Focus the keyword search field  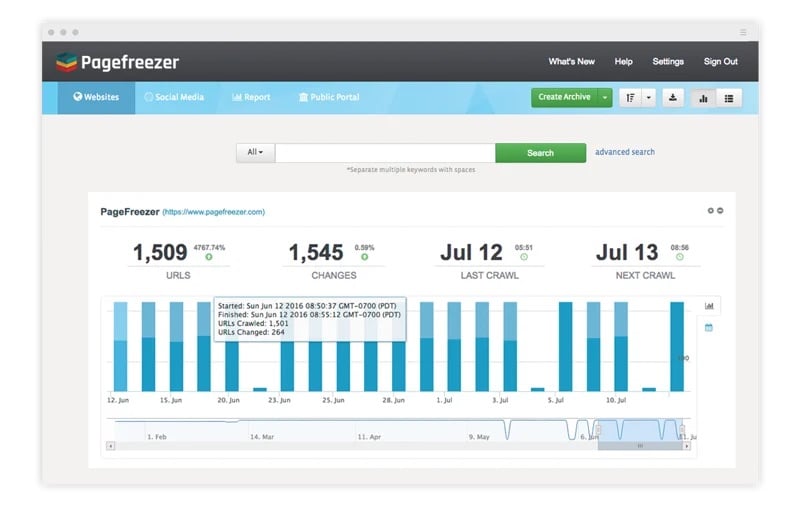pyautogui.click(x=385, y=153)
